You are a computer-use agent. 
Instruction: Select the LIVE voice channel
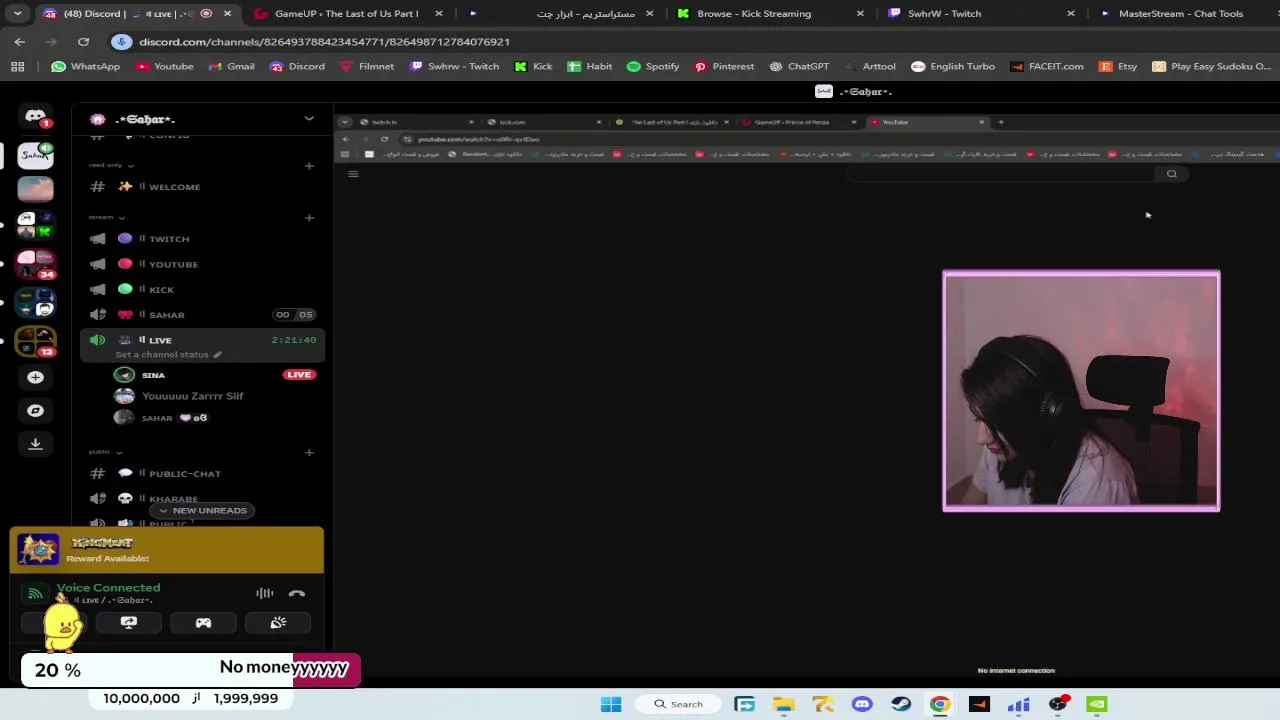(200, 346)
